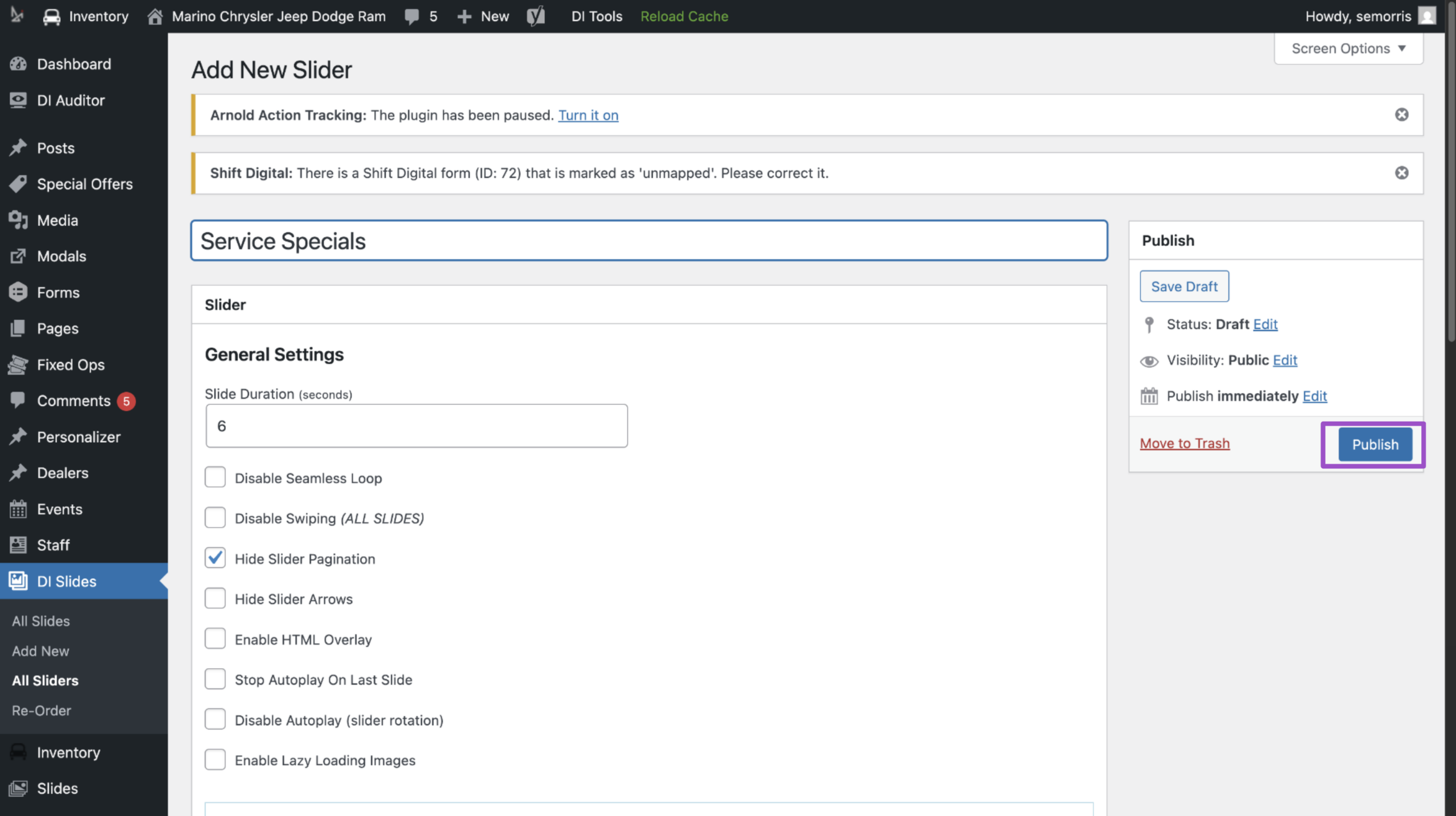Click Slide Duration seconds field
The height and width of the screenshot is (816, 1456).
tap(416, 426)
